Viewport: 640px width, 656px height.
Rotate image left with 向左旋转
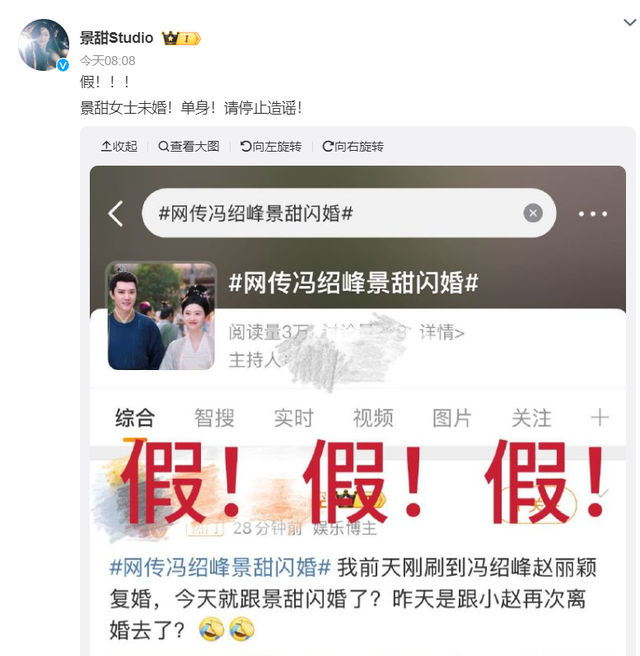point(271,146)
